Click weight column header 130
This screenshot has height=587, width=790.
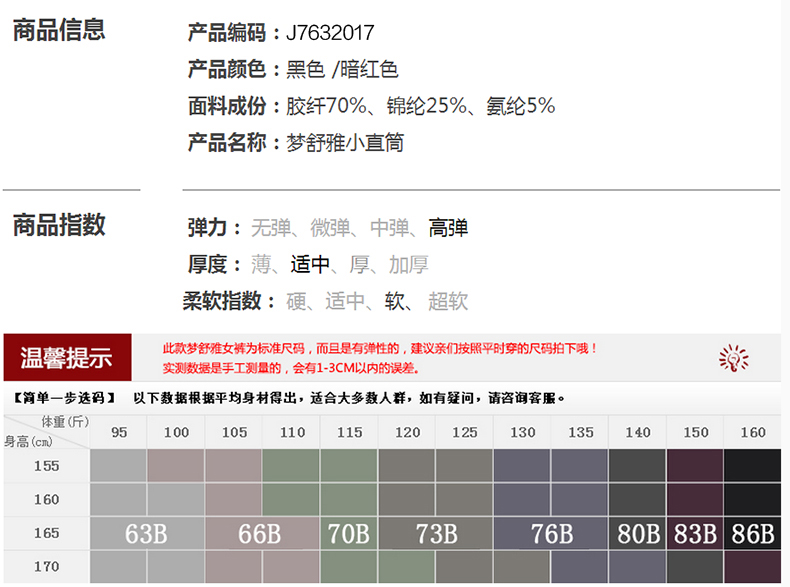(522, 432)
